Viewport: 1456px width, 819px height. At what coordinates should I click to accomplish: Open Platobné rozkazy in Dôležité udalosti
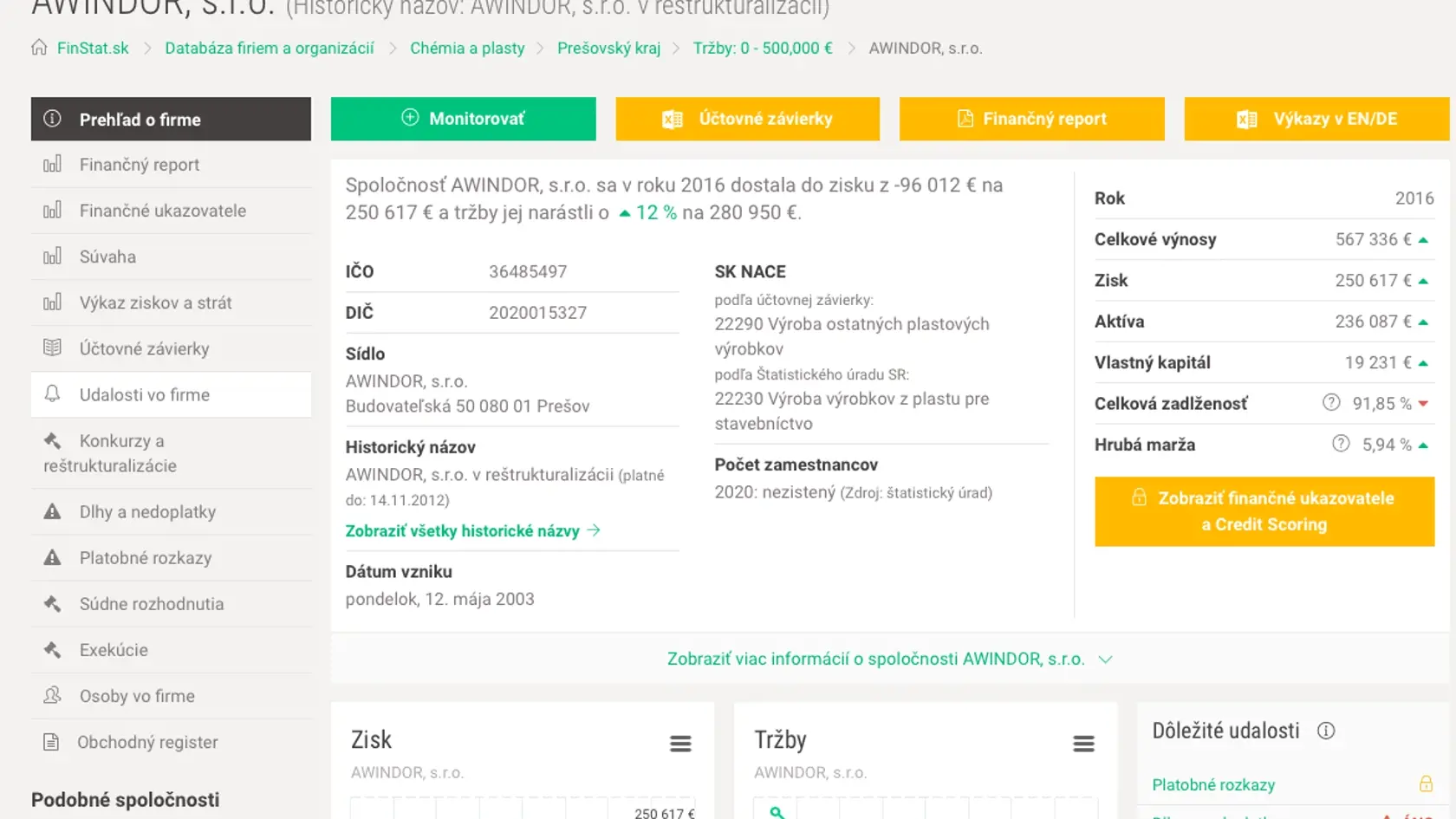[1213, 784]
